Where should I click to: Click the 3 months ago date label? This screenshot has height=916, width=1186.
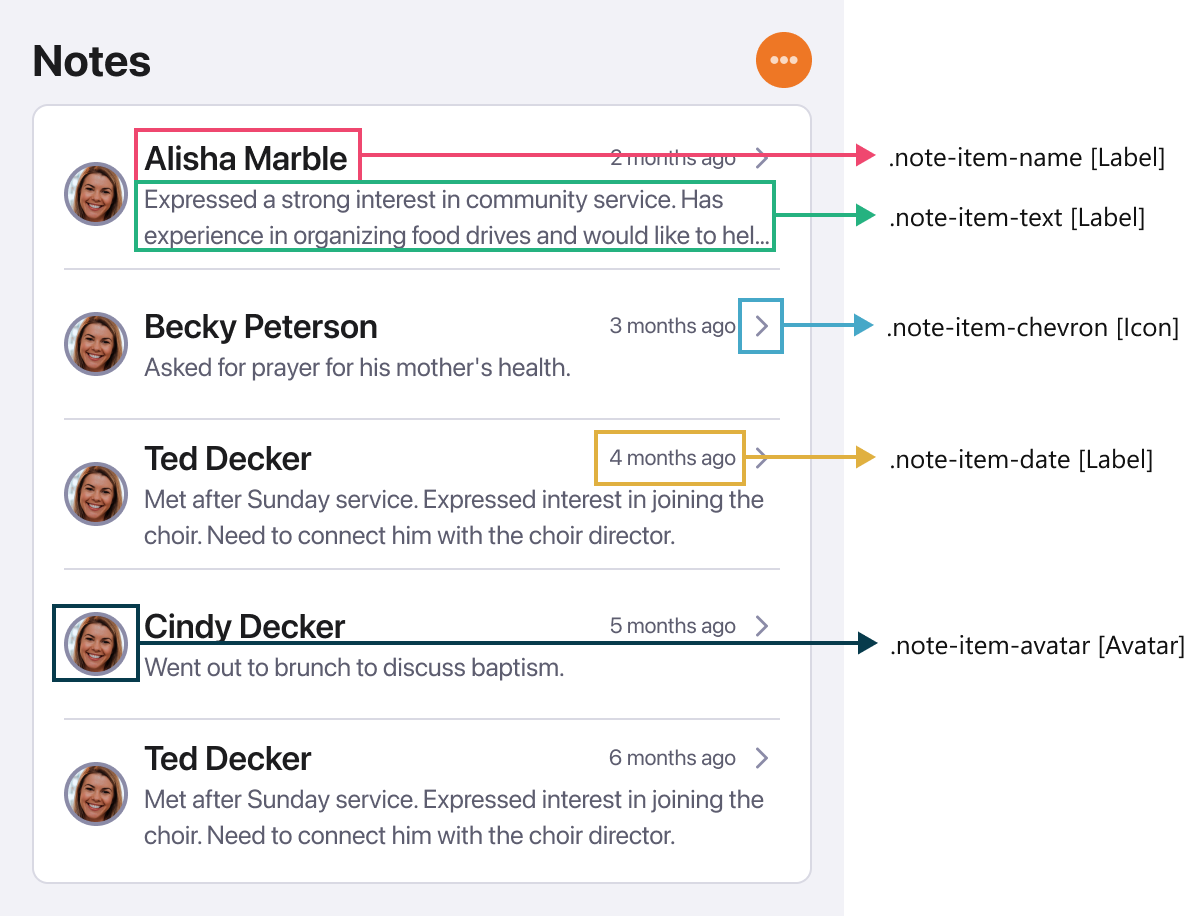click(x=672, y=326)
